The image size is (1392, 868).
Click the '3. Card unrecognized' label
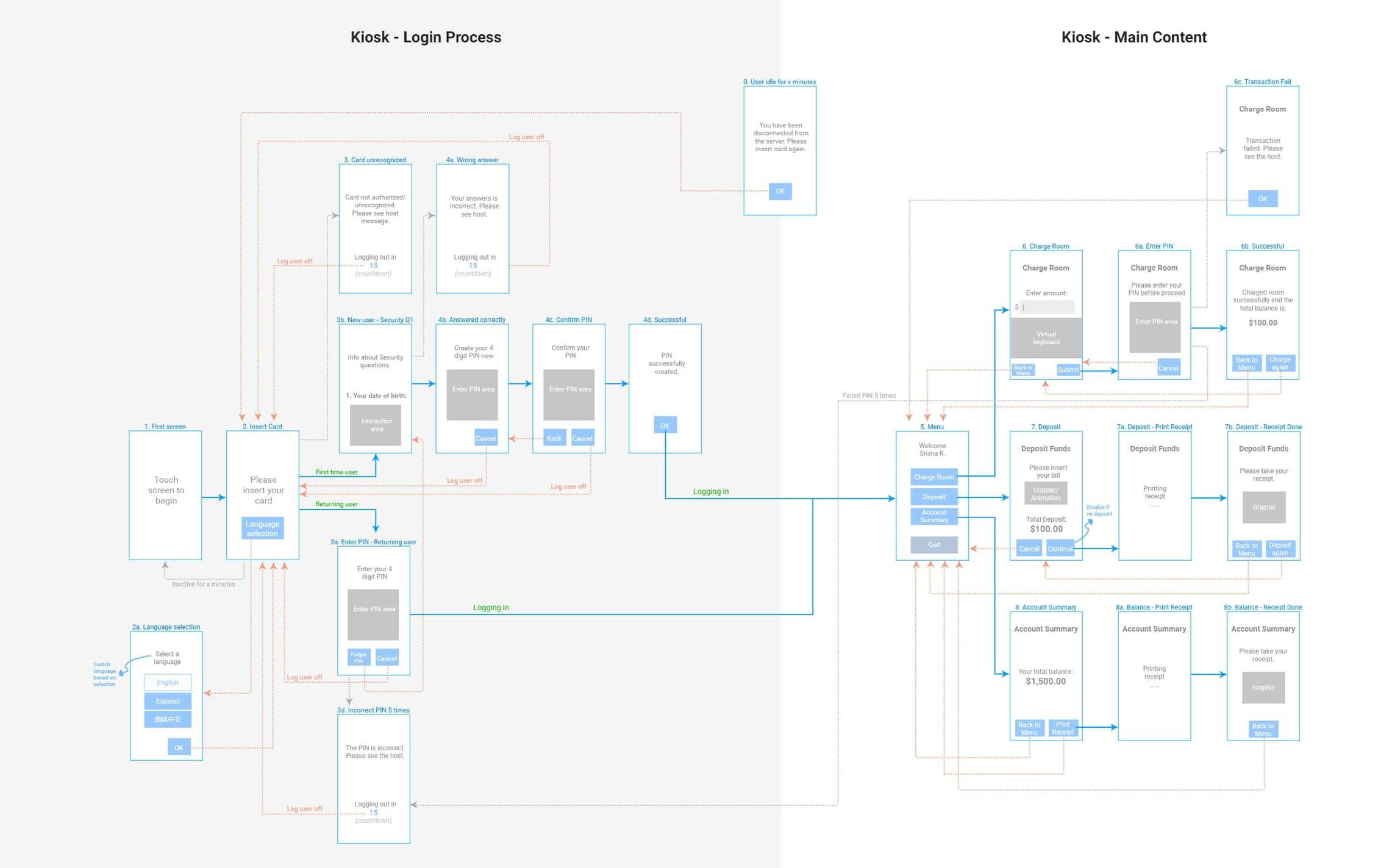[375, 160]
